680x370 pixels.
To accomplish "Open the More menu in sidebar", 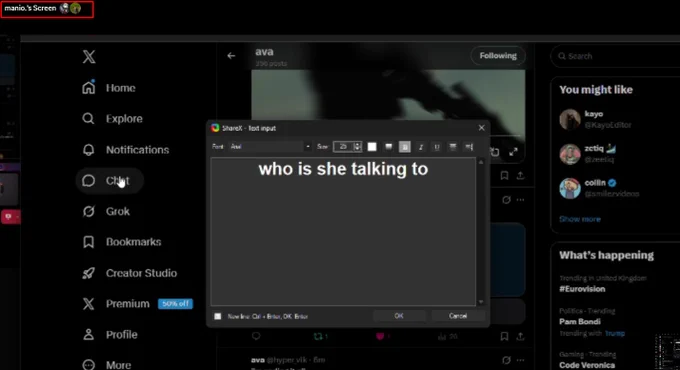I will 107,365.
